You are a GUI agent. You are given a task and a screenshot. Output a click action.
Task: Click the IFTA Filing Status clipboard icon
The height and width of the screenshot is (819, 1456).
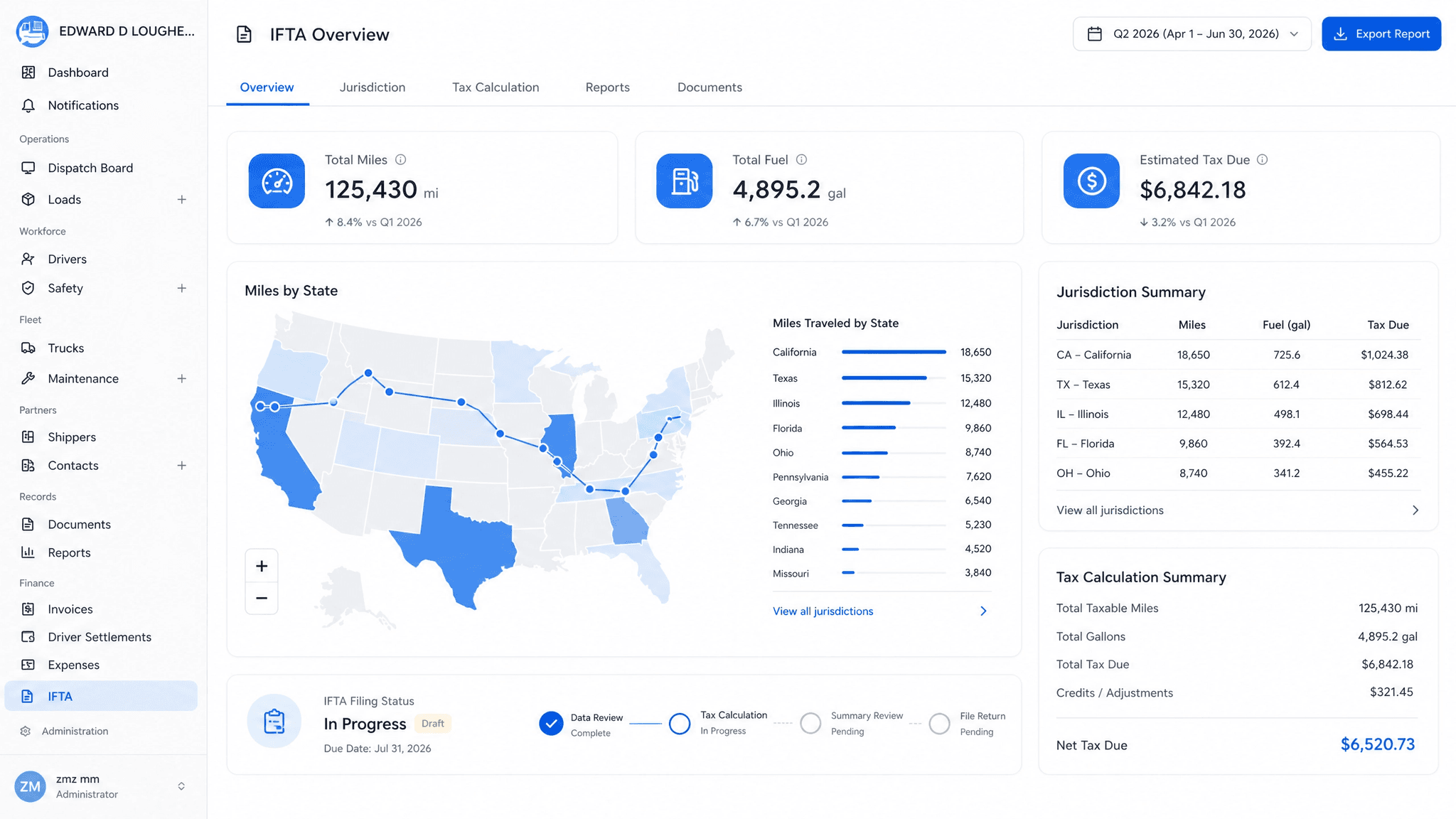274,721
